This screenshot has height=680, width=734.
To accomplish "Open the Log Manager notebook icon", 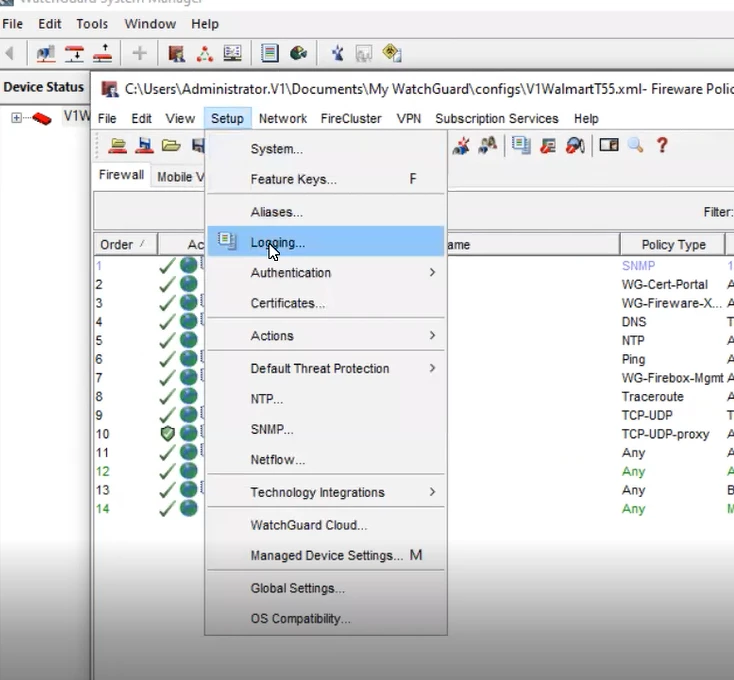I will (x=270, y=53).
